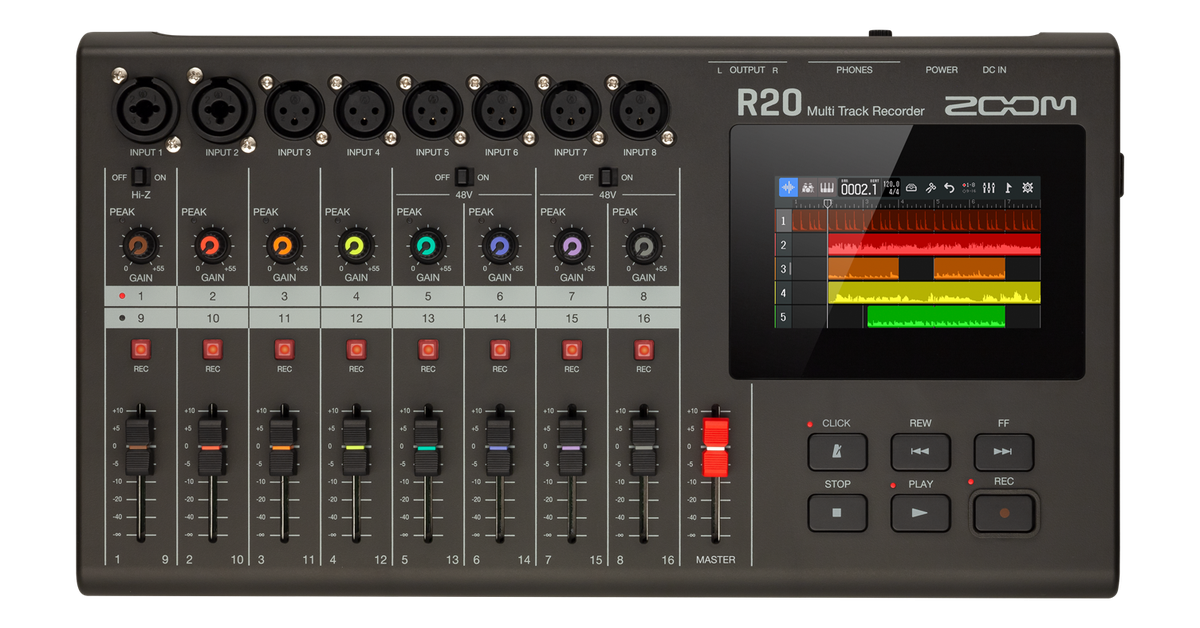Tap the 0002.1 bar counter on the touchscreen
Viewport: 1200px width, 628px height.
pyautogui.click(x=859, y=188)
